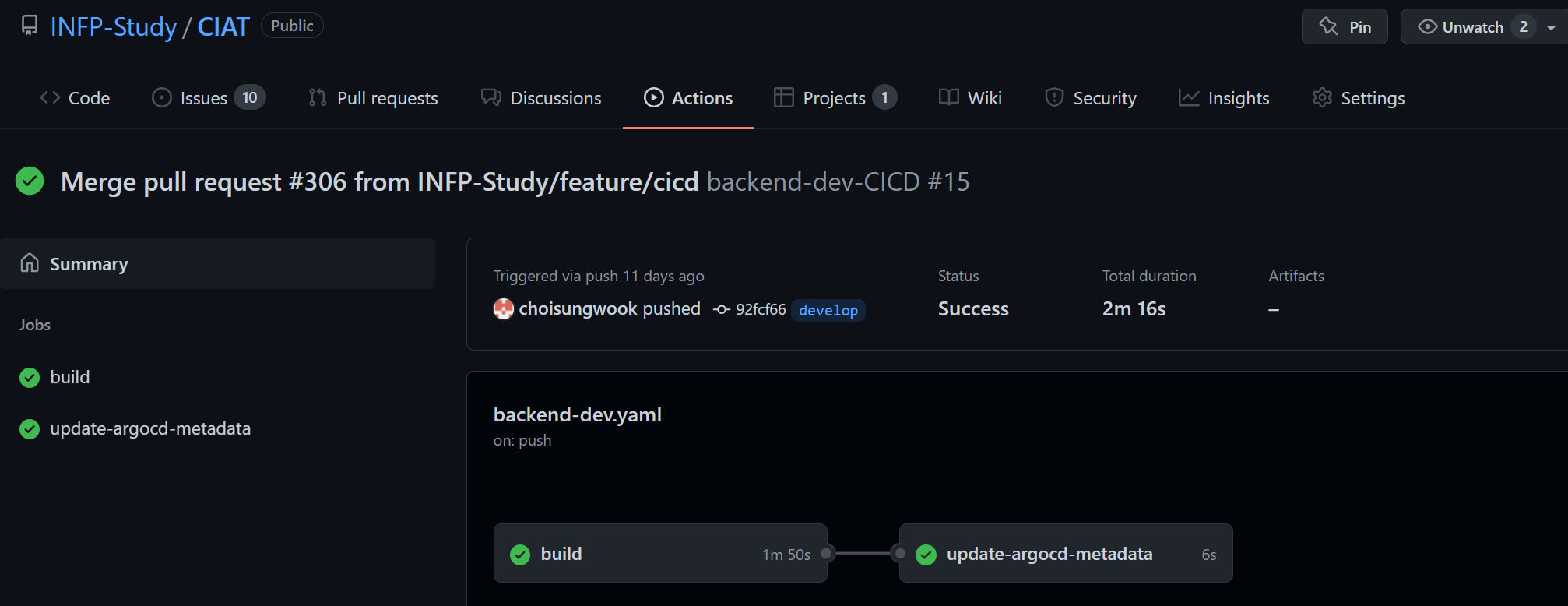Click the watchers count 2 badge
Image resolution: width=1568 pixels, height=606 pixels.
click(1523, 27)
